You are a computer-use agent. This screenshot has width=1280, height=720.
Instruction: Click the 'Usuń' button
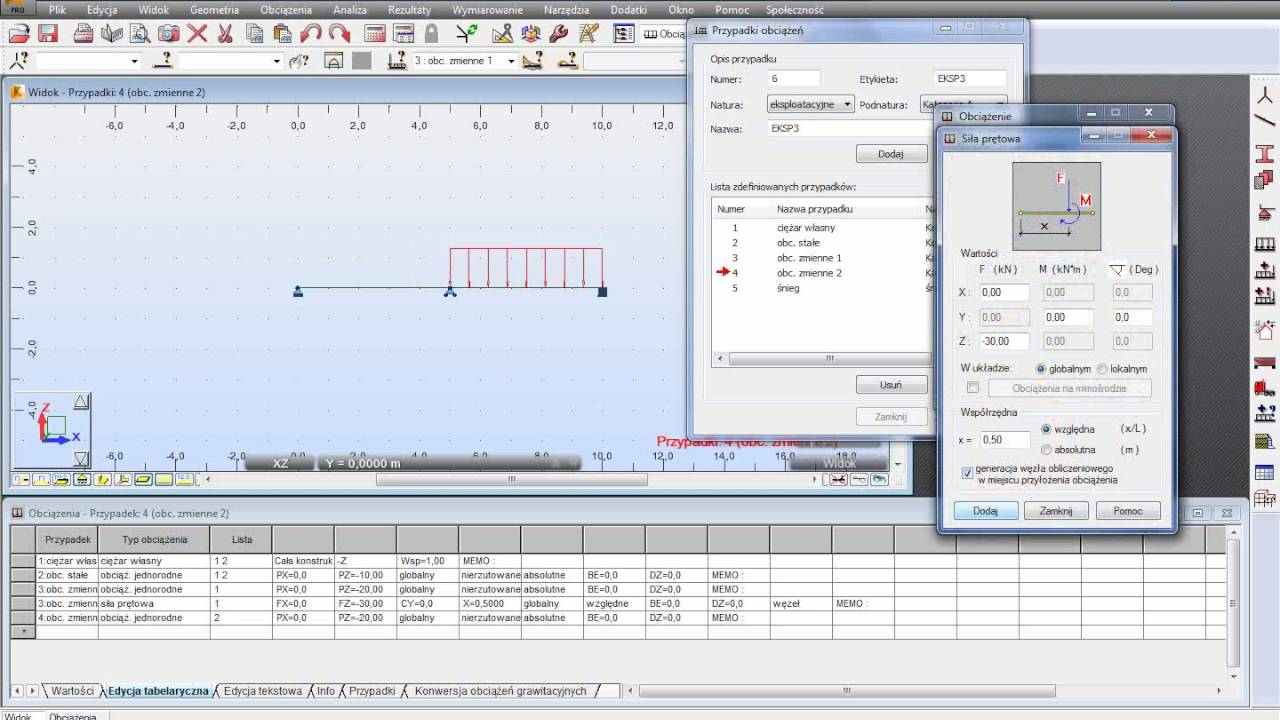tap(890, 385)
